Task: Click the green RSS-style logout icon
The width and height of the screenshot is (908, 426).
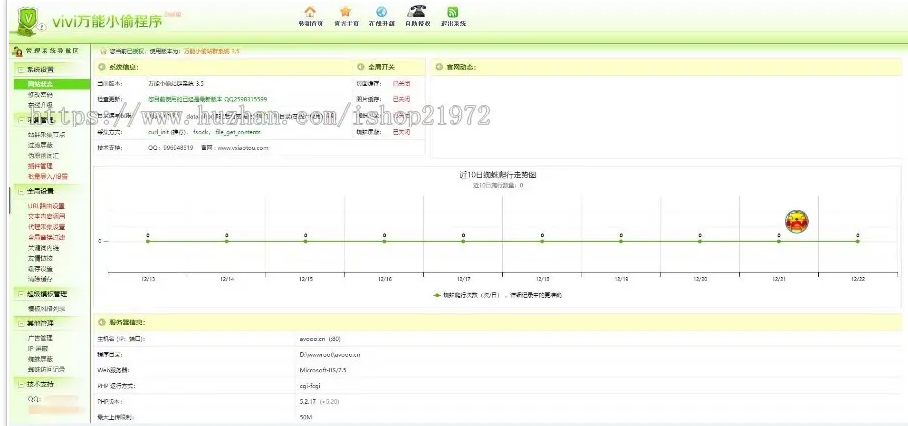Action: 453,12
